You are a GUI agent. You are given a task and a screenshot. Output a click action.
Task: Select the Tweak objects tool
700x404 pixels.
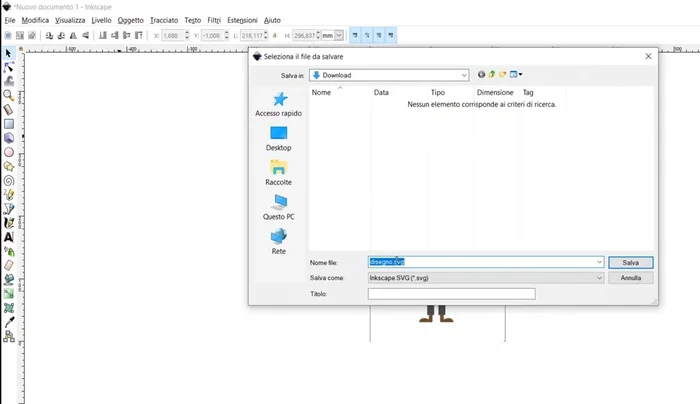8,81
